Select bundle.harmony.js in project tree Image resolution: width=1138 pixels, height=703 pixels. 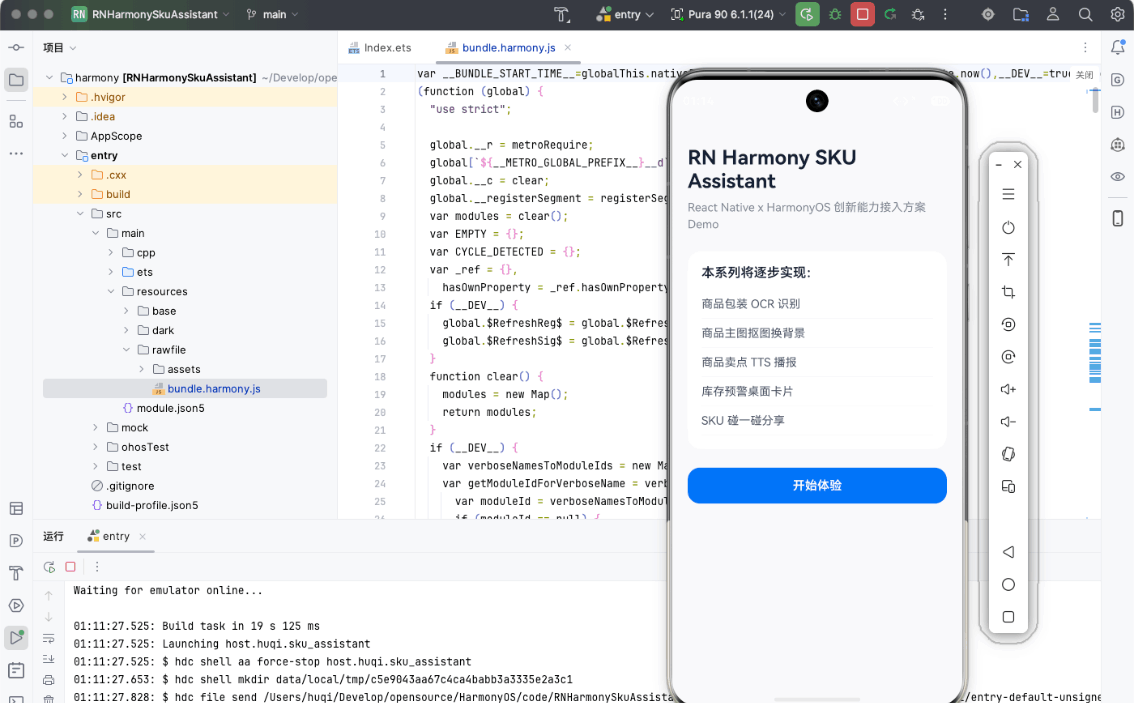(x=184, y=389)
